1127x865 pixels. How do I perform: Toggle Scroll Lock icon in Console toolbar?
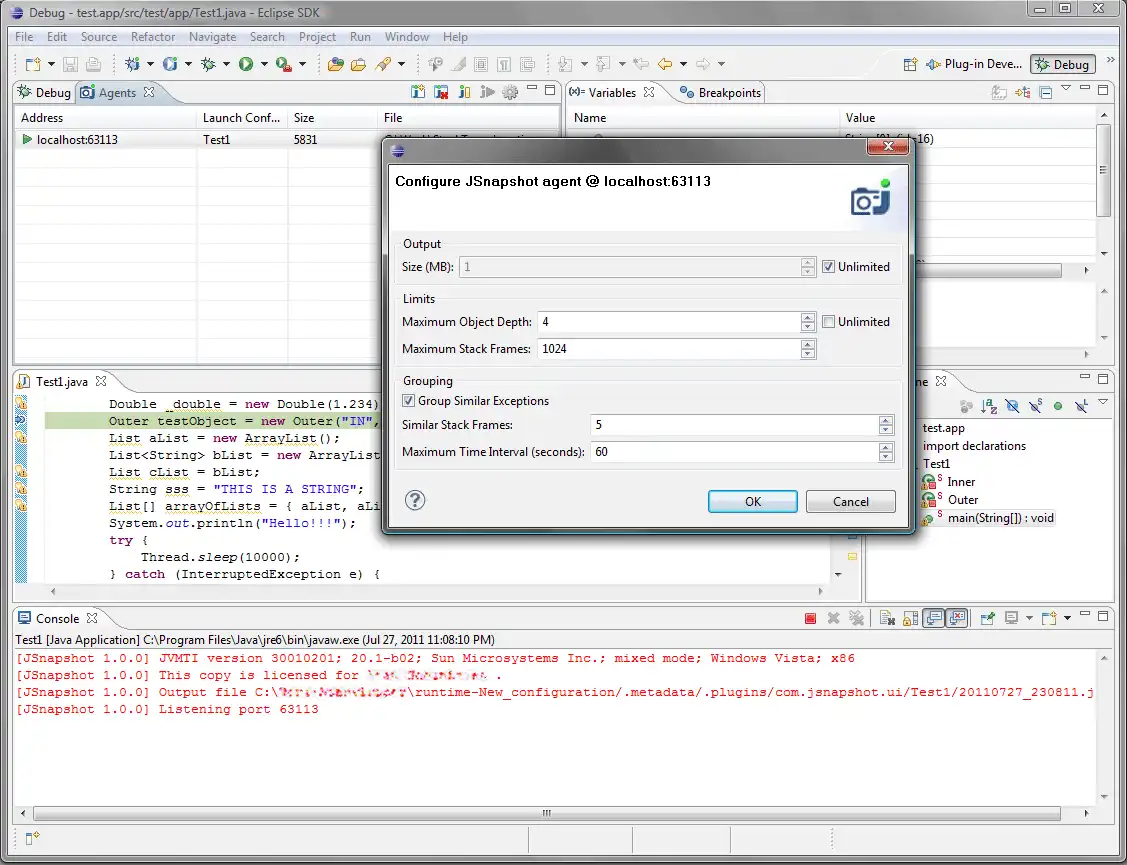[910, 618]
